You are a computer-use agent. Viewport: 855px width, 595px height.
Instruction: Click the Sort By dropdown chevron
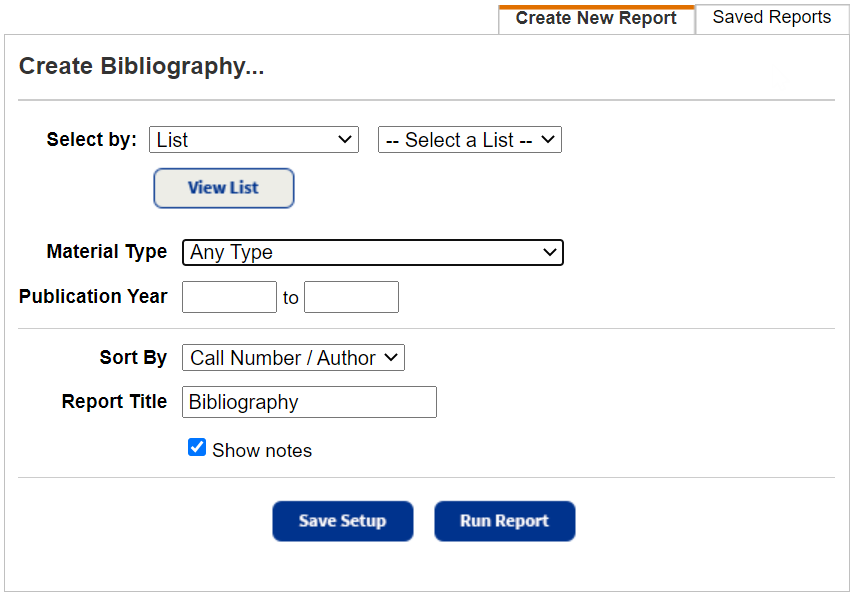[393, 357]
